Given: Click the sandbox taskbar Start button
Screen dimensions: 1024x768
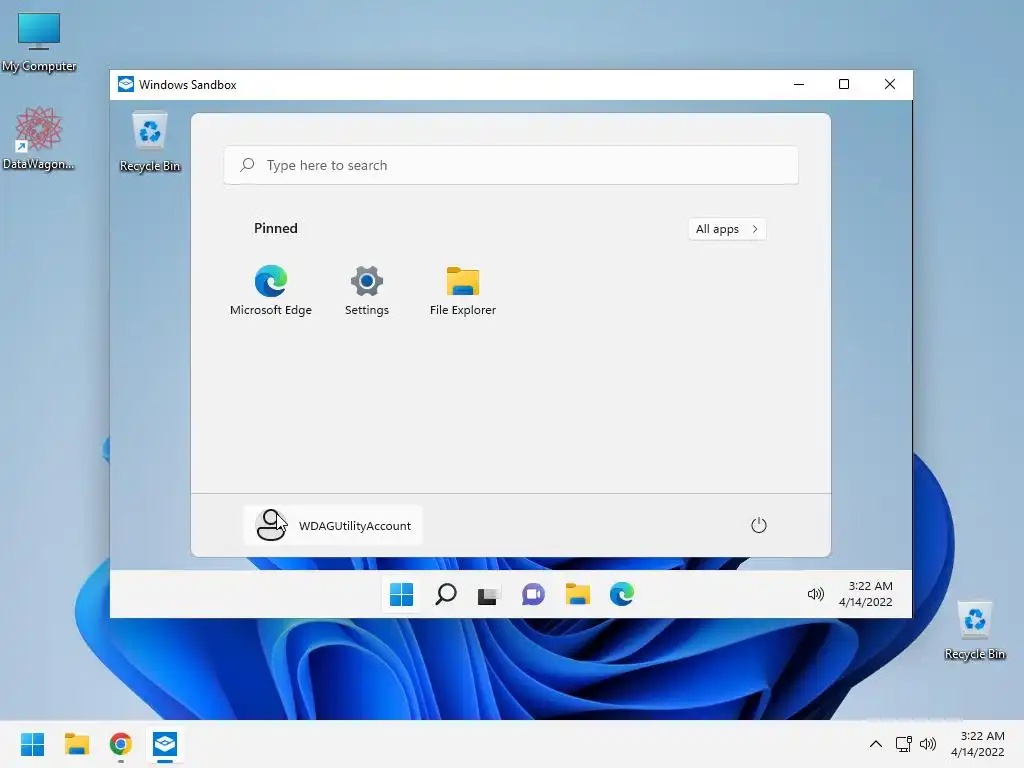Looking at the screenshot, I should [401, 594].
